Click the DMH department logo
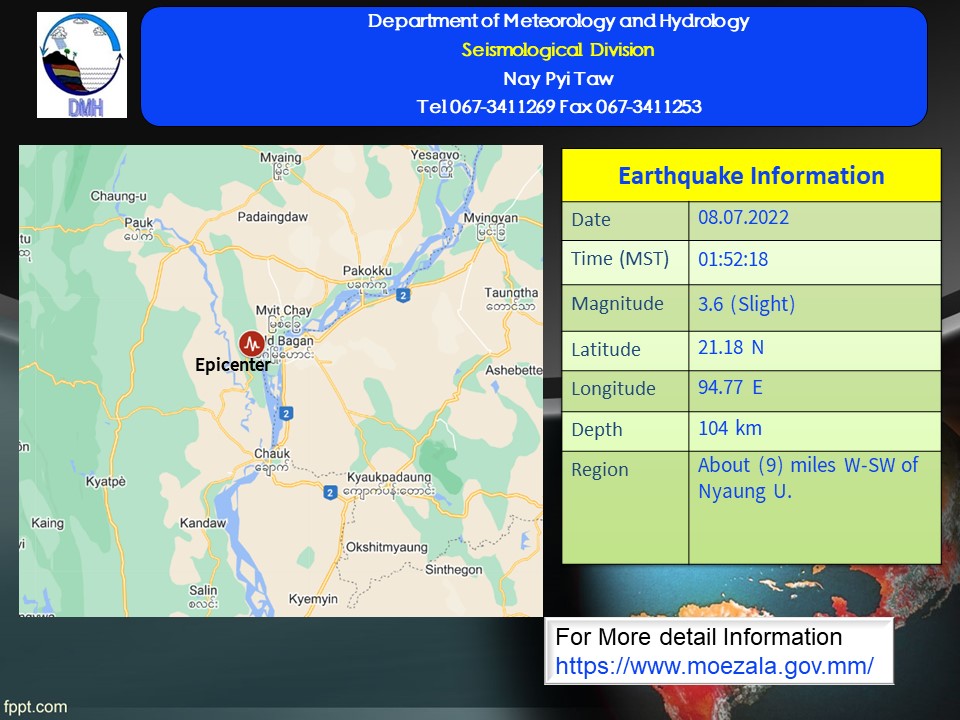This screenshot has width=960, height=720. (82, 65)
